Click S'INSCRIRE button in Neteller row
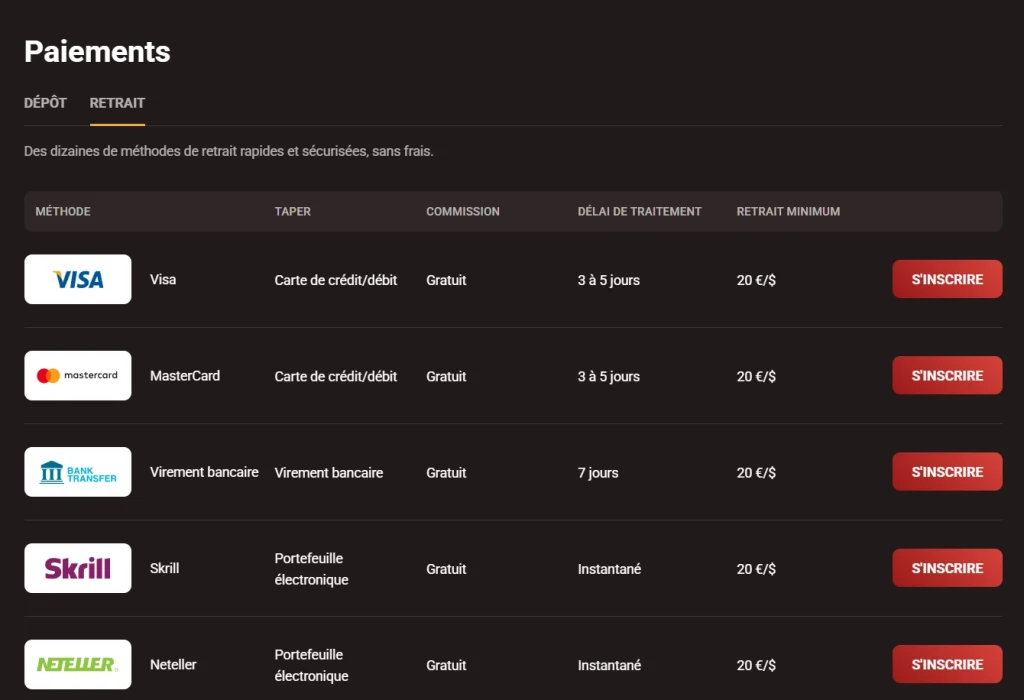Screen dimensions: 1024x700 pyautogui.click(x=947, y=664)
